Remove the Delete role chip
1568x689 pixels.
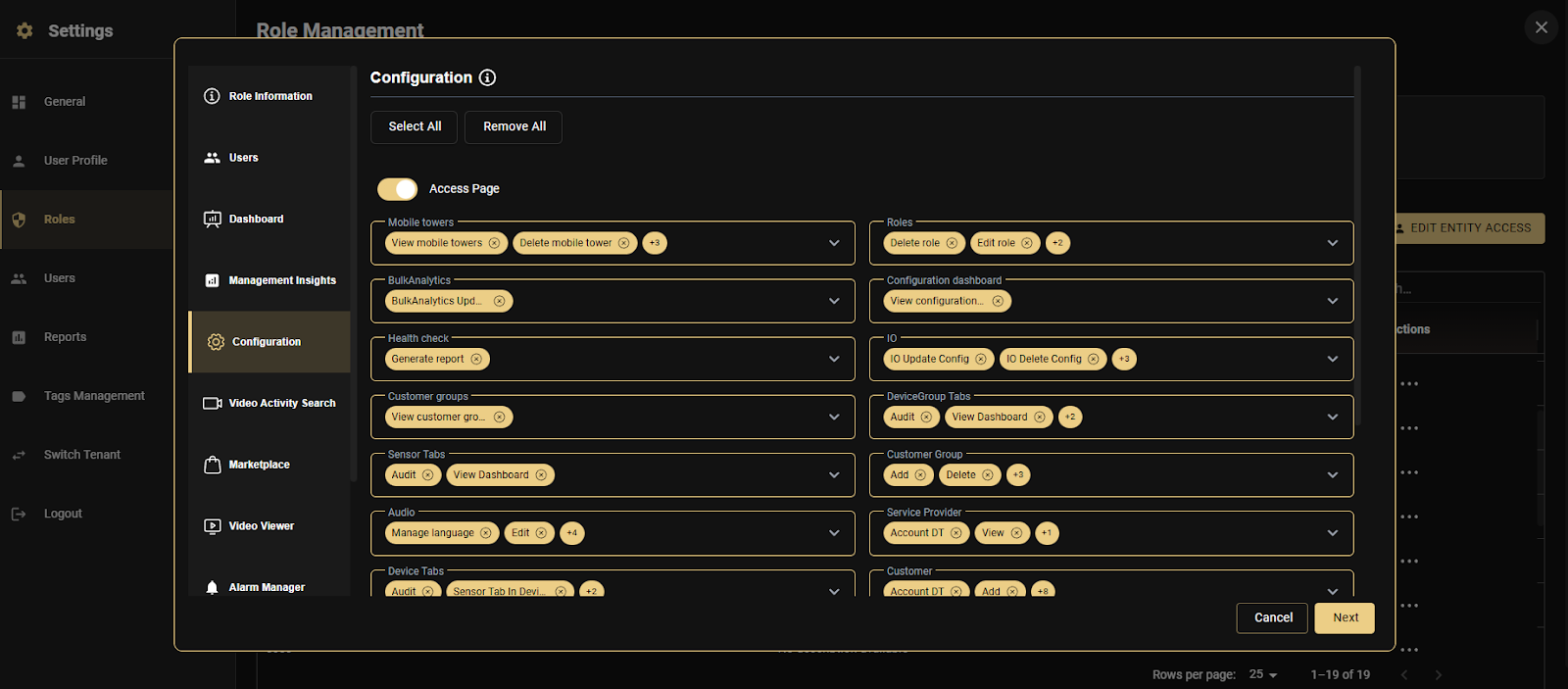coord(952,243)
